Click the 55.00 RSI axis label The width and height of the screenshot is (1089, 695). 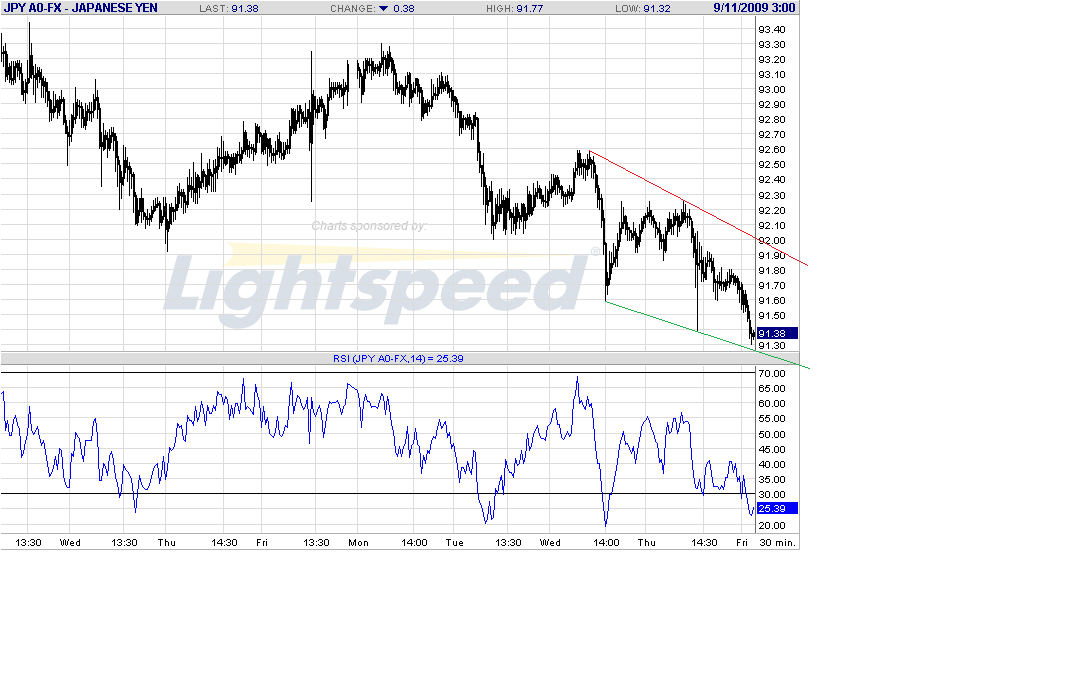coord(772,419)
